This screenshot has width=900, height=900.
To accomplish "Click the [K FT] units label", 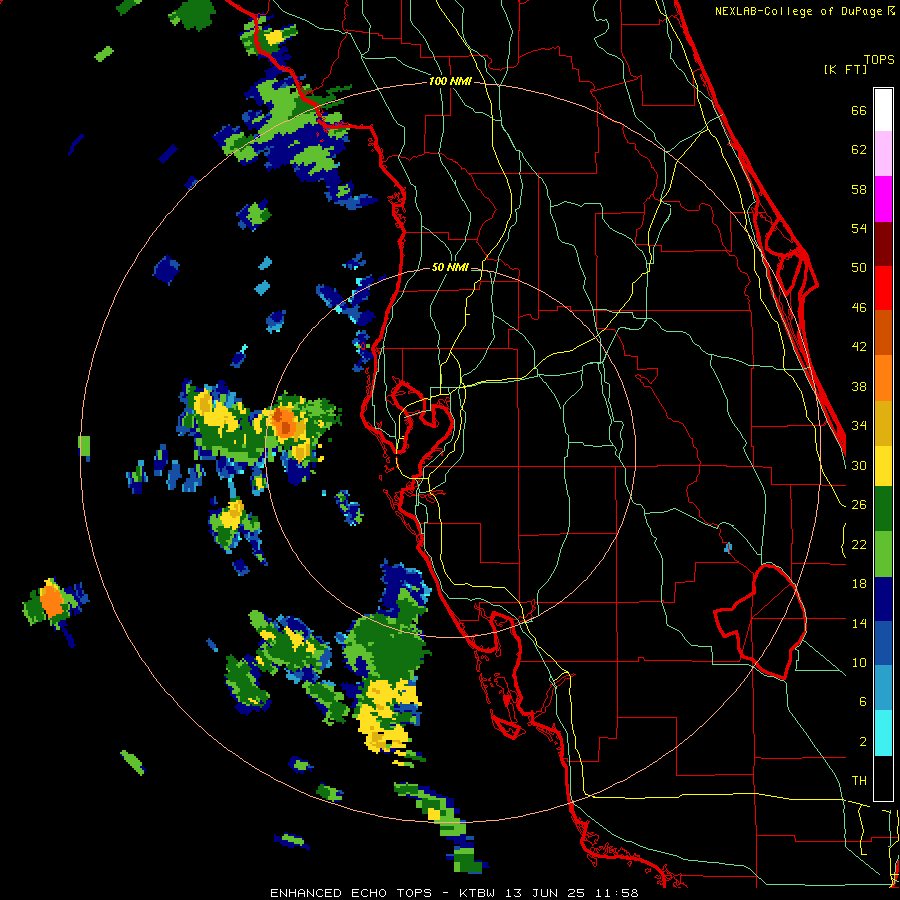I will point(845,69).
